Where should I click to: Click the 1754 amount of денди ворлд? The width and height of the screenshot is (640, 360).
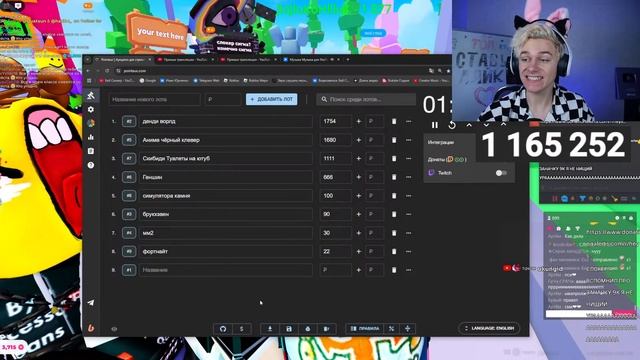(336, 121)
